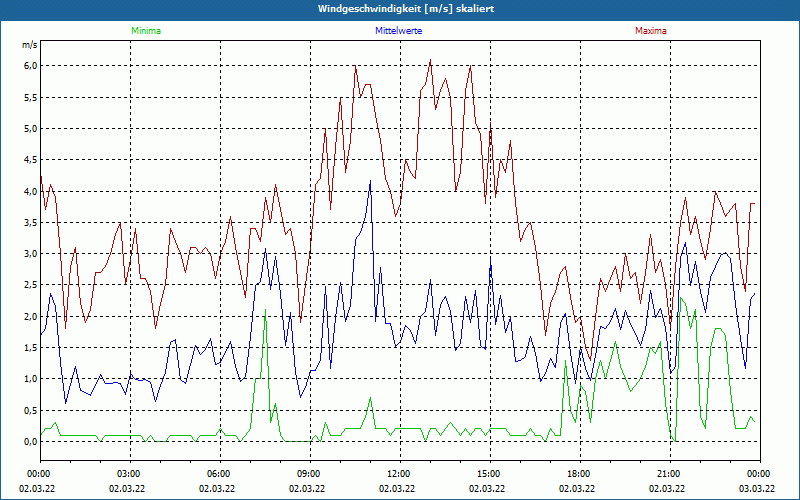Image resolution: width=800 pixels, height=500 pixels.
Task: Click the 4,5 y-axis value
Action: click(31, 160)
